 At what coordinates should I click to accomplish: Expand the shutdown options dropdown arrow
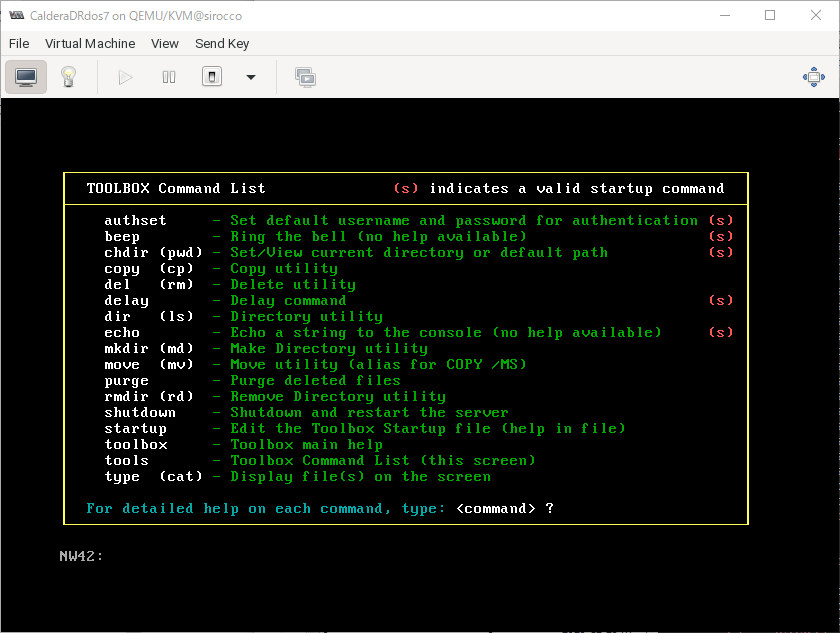click(250, 77)
